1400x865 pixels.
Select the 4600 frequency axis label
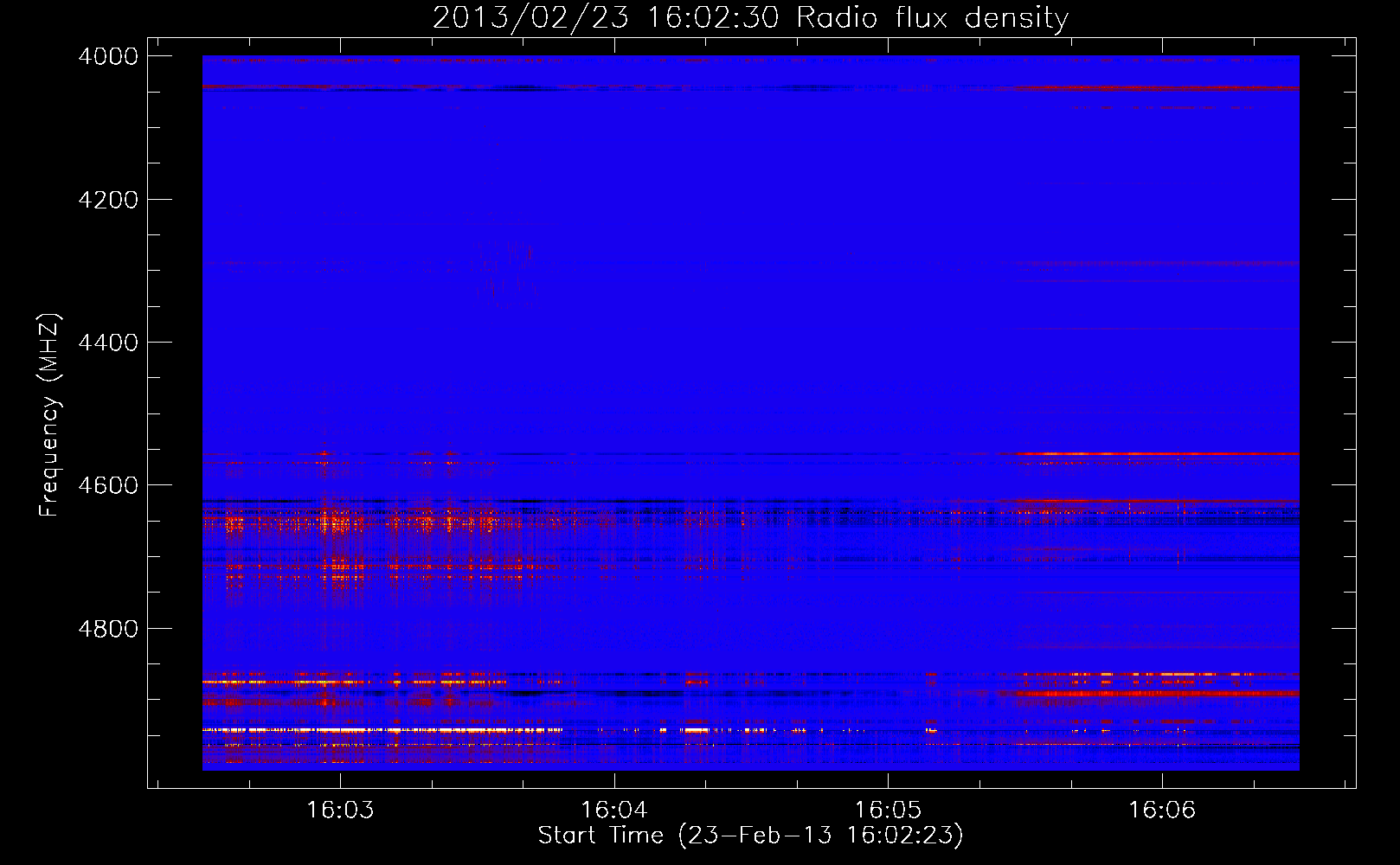pos(108,485)
